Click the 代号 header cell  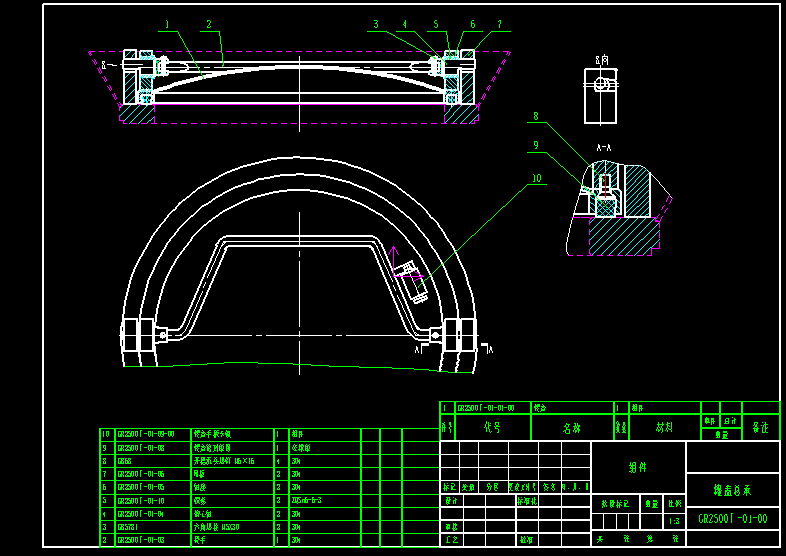coord(492,428)
